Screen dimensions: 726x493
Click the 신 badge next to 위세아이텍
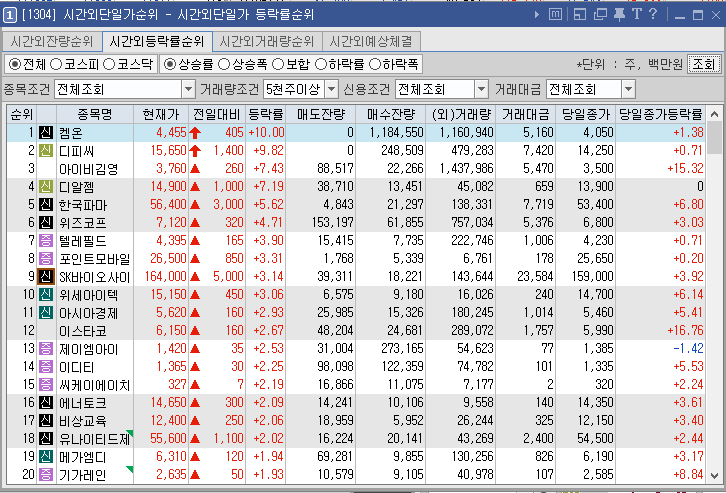[x=46, y=294]
